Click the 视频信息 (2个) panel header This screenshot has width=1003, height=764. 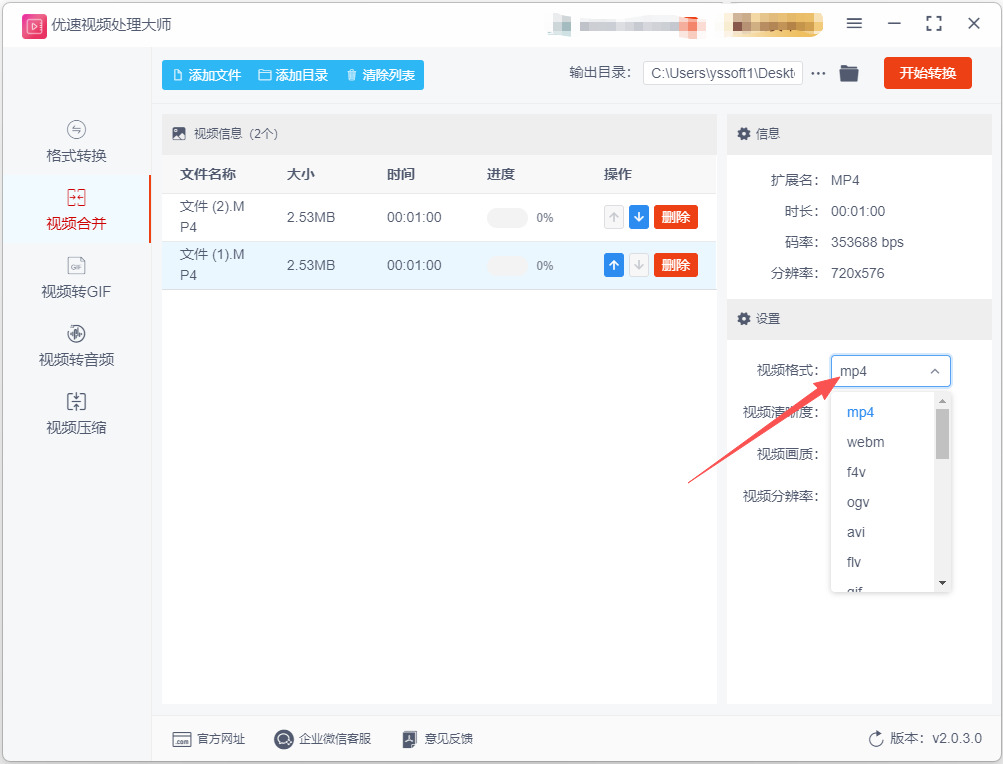(x=439, y=134)
